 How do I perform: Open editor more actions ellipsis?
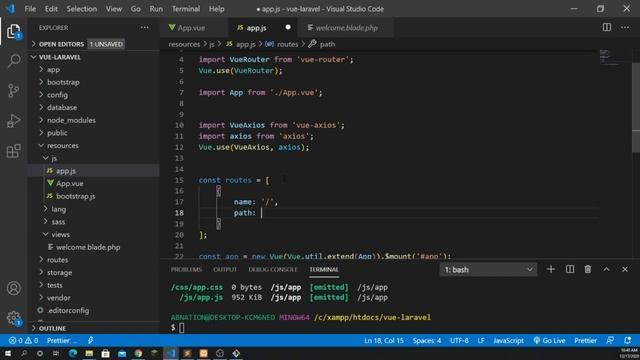[625, 27]
